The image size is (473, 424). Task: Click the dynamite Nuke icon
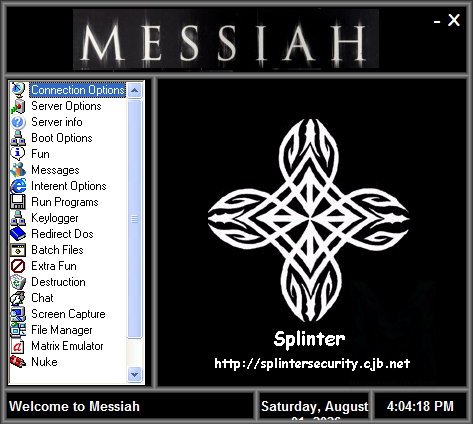click(18, 362)
